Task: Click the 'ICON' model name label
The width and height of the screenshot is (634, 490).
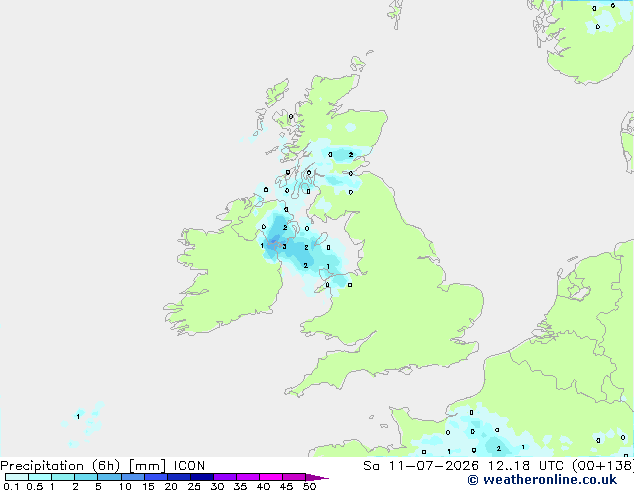Action: click(x=189, y=466)
